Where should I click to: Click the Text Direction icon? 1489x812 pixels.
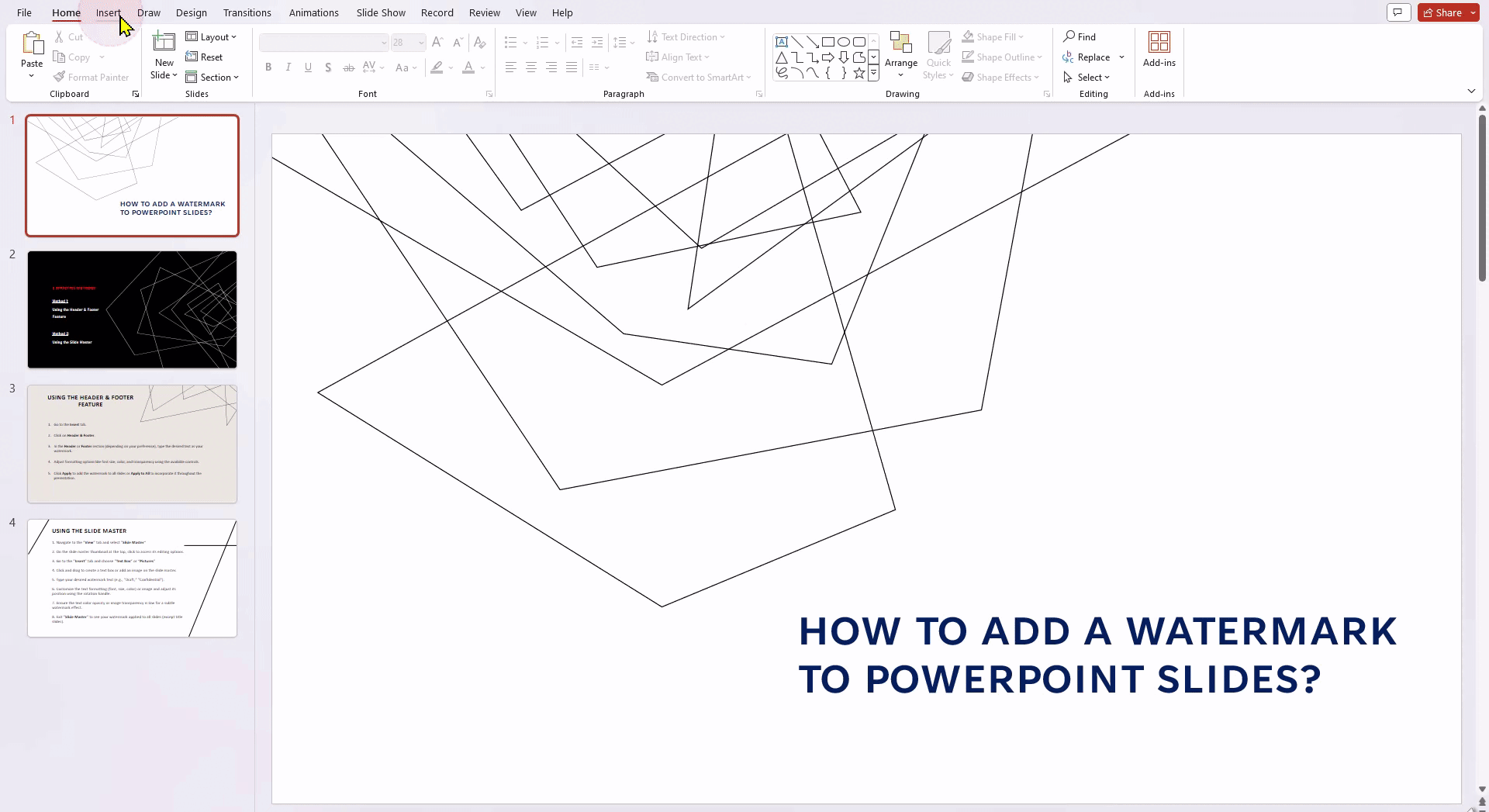(654, 36)
